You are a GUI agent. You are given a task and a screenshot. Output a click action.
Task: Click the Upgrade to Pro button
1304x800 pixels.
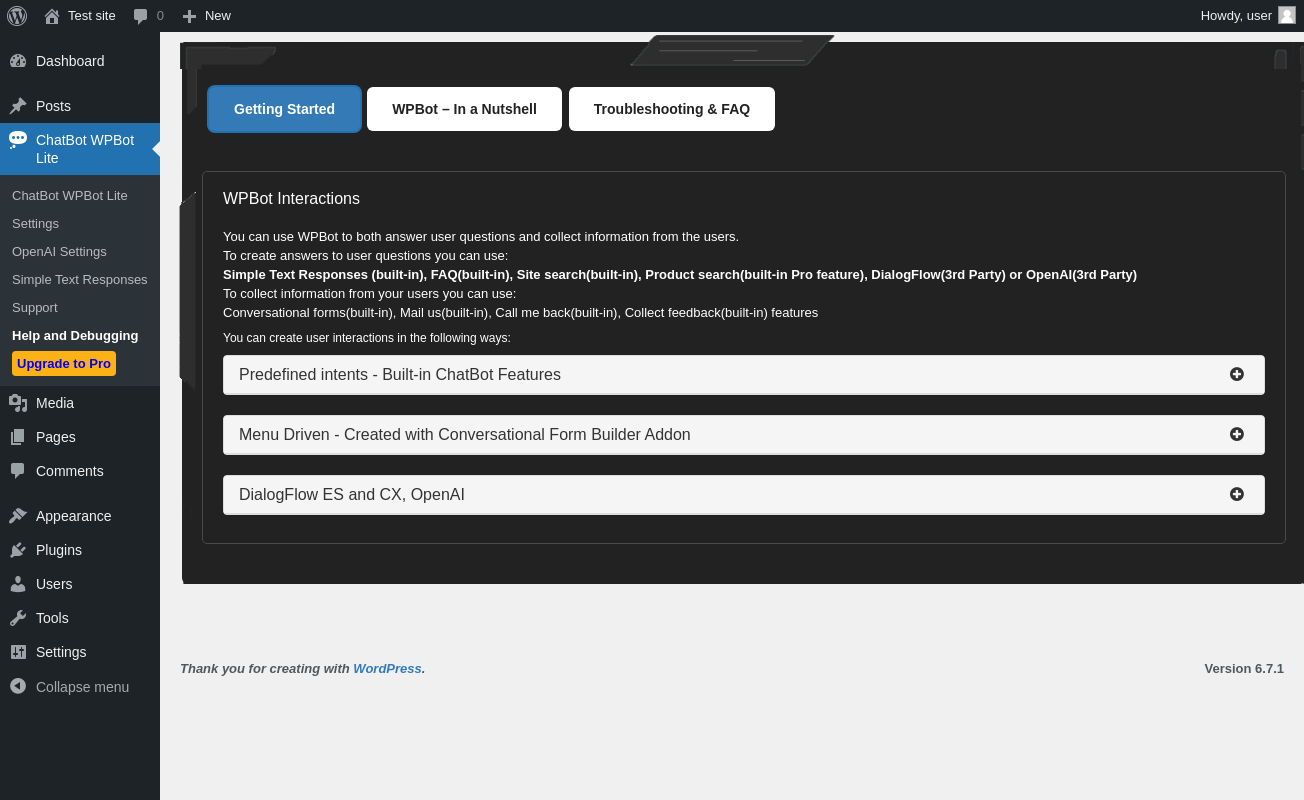(x=64, y=363)
